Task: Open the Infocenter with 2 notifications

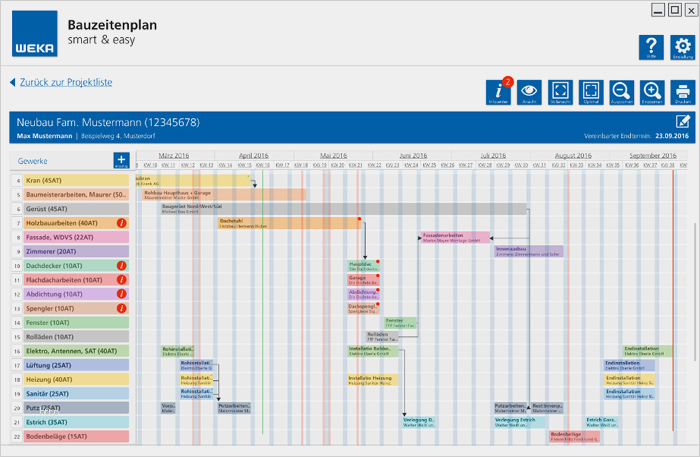Action: click(499, 92)
